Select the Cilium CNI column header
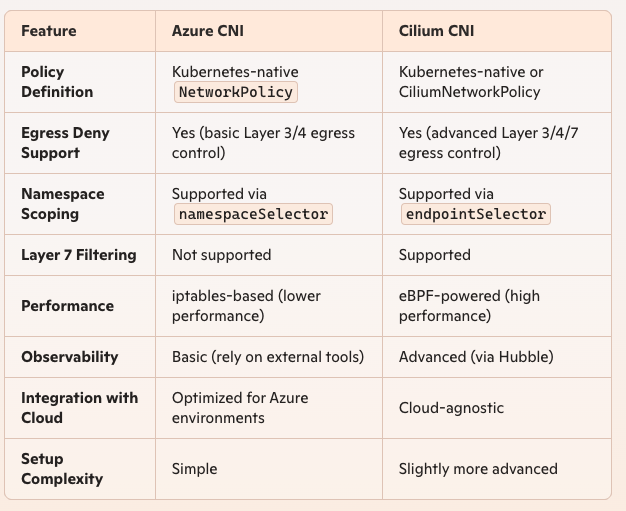The height and width of the screenshot is (511, 626). [x=436, y=31]
